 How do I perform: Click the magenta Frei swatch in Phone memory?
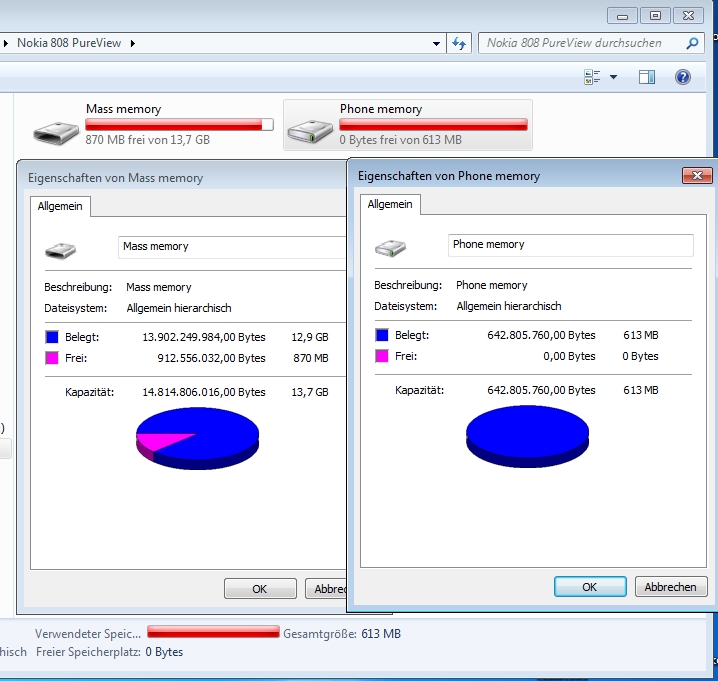pyautogui.click(x=382, y=356)
